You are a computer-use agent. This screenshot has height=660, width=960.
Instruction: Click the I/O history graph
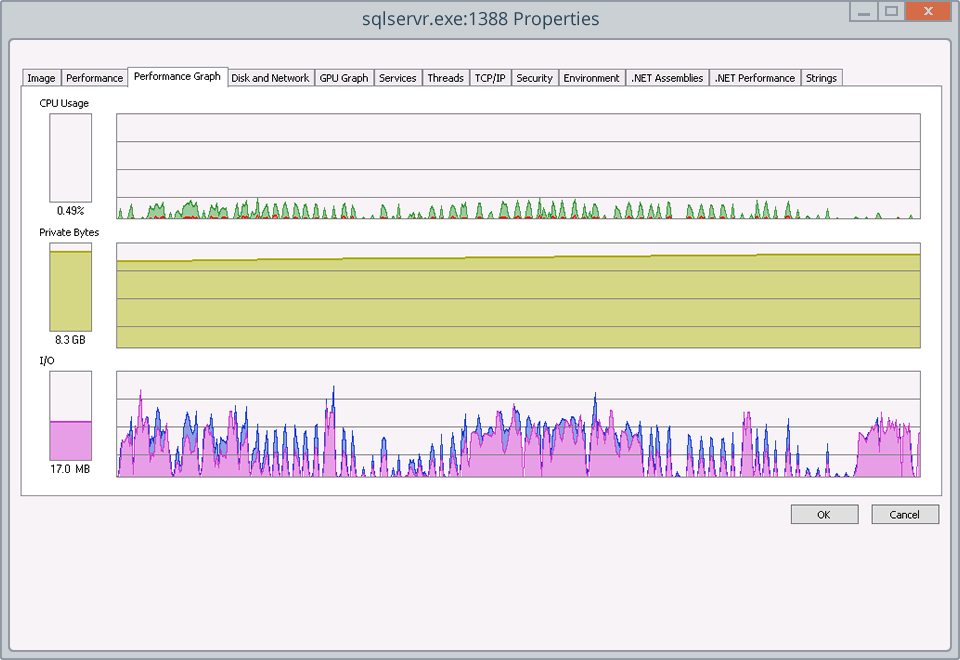(518, 424)
